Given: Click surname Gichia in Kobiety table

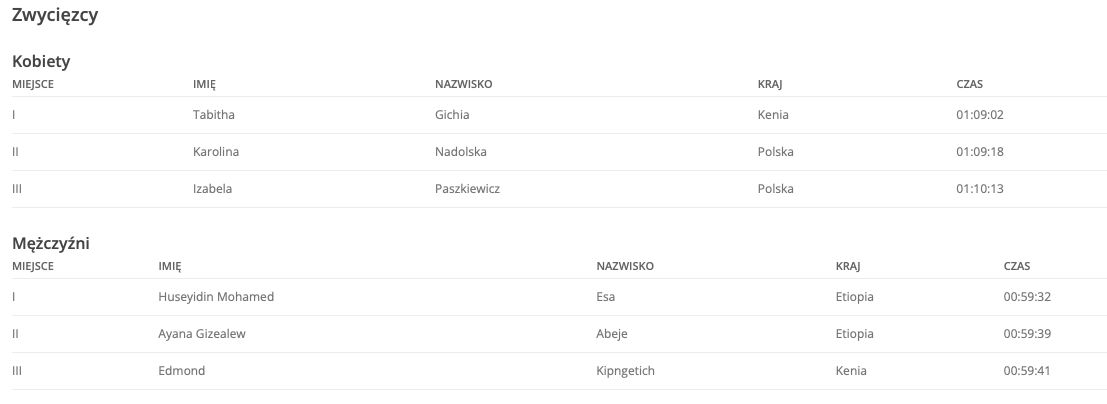Looking at the screenshot, I should [452, 114].
